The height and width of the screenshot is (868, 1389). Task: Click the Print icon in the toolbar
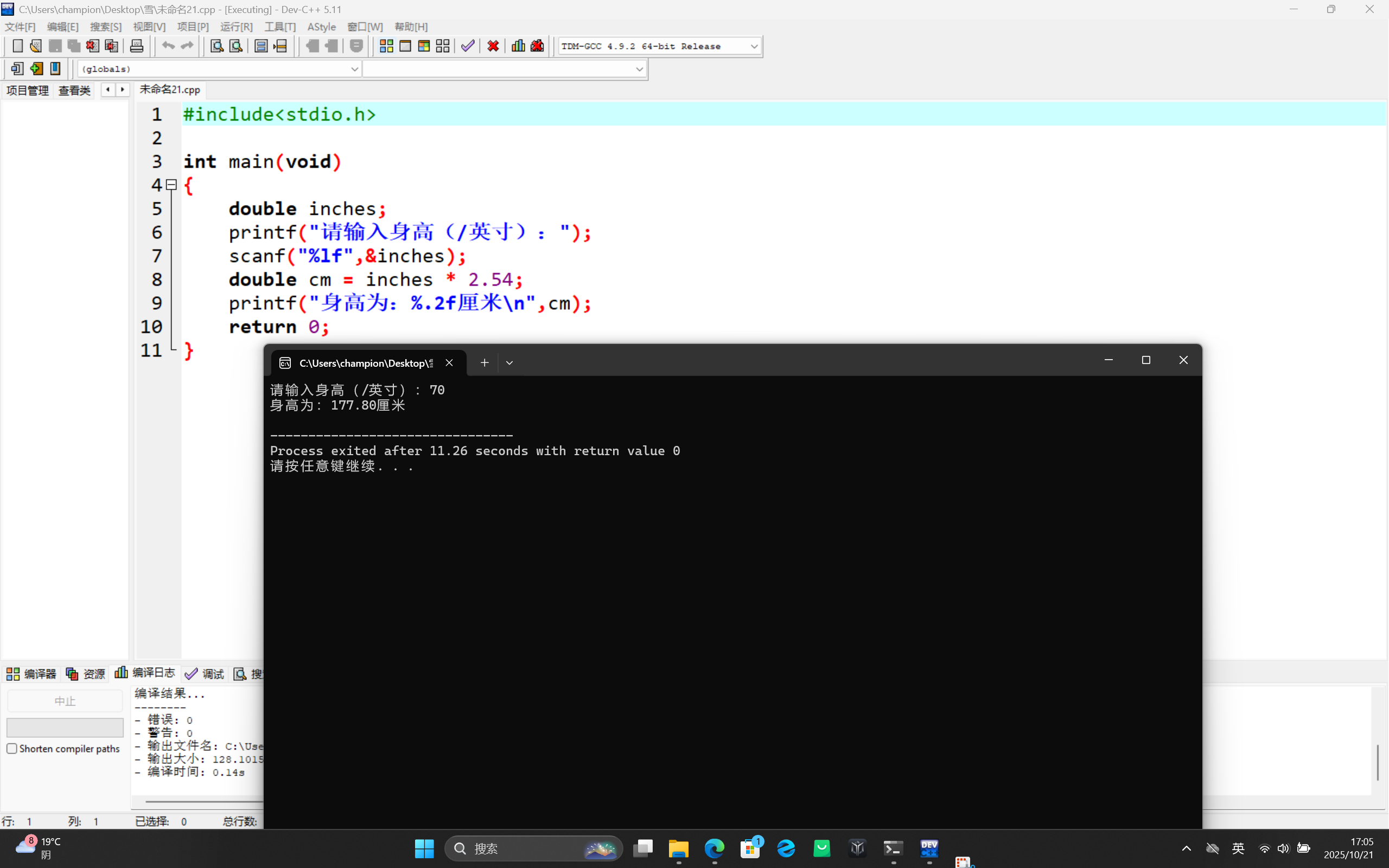coord(137,46)
